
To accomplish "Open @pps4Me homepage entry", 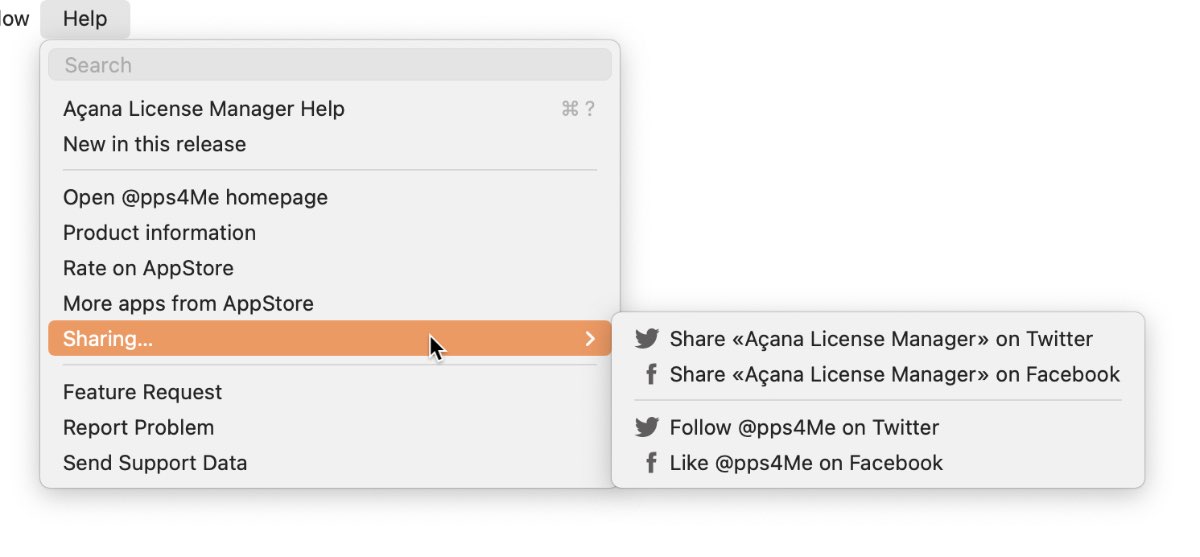I will 330,197.
